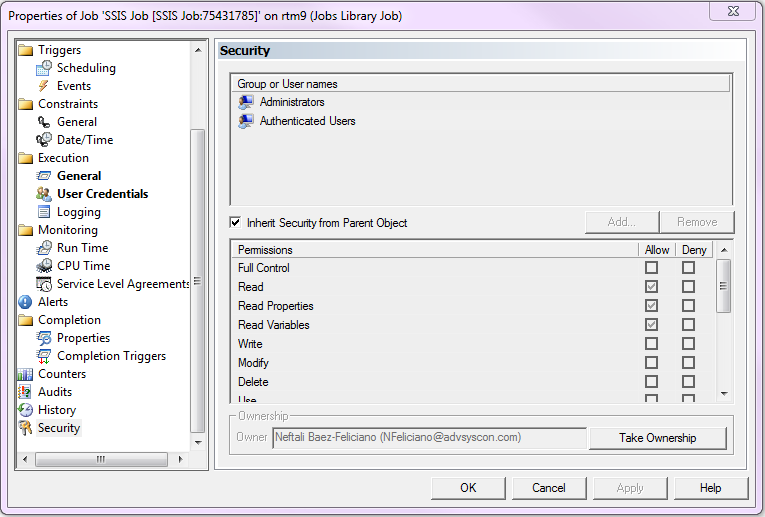Toggle Allow checkbox for Read Variables
765x517 pixels.
point(651,325)
